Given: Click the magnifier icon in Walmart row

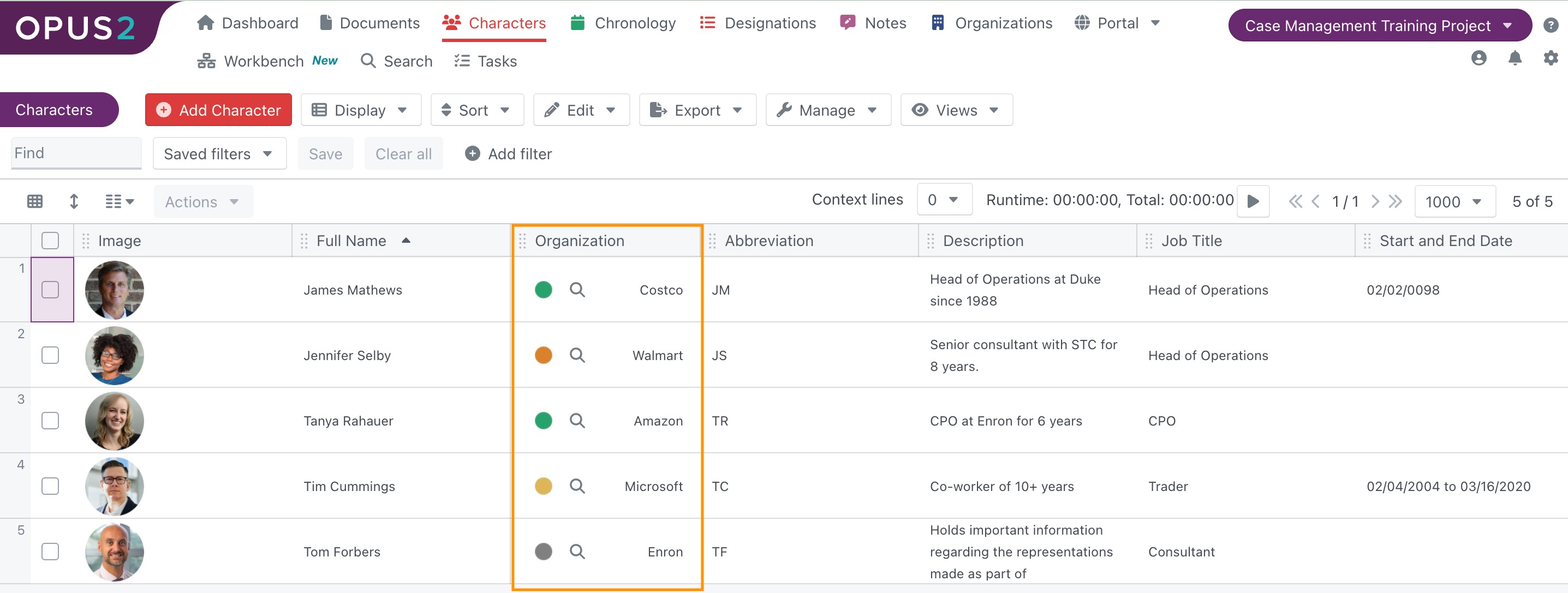Looking at the screenshot, I should click(577, 355).
